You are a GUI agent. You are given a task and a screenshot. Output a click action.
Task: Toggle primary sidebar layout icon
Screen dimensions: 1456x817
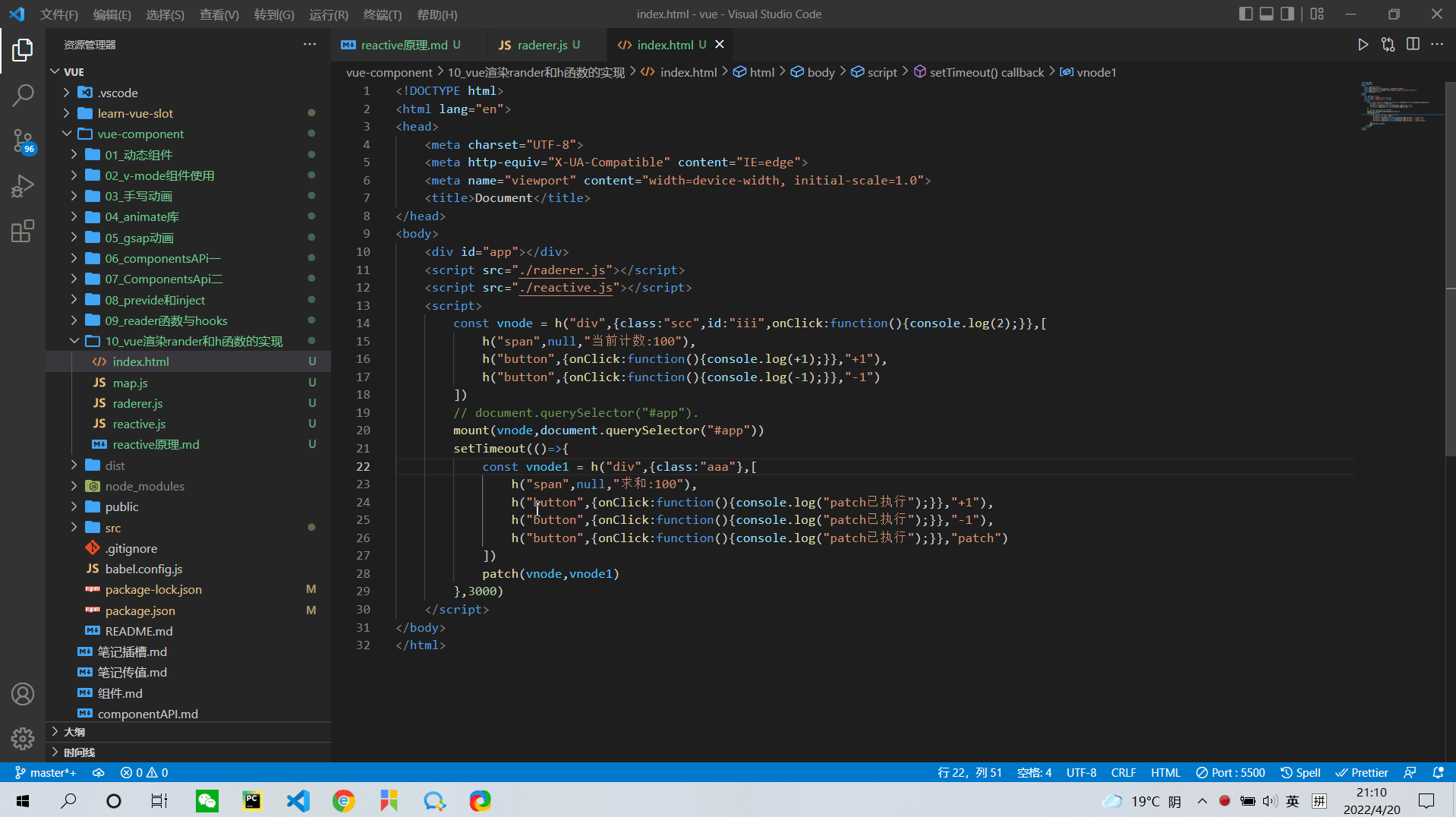tap(1246, 14)
